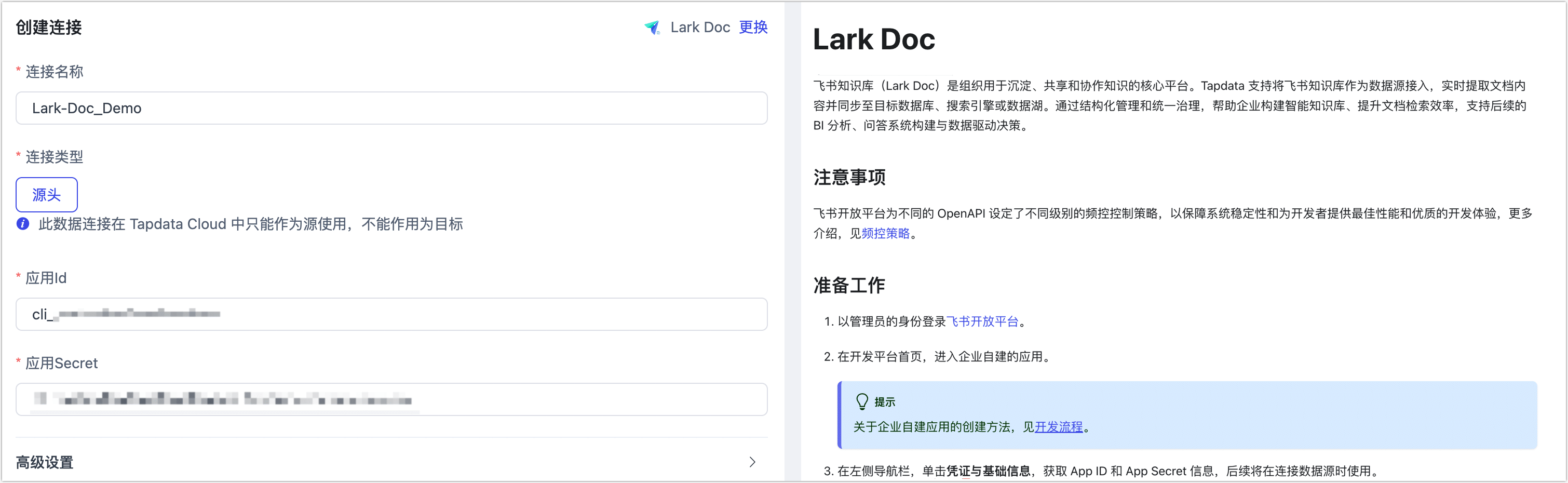Click the 注意事项 section heading
Viewport: 1568px width, 483px height.
[x=850, y=177]
